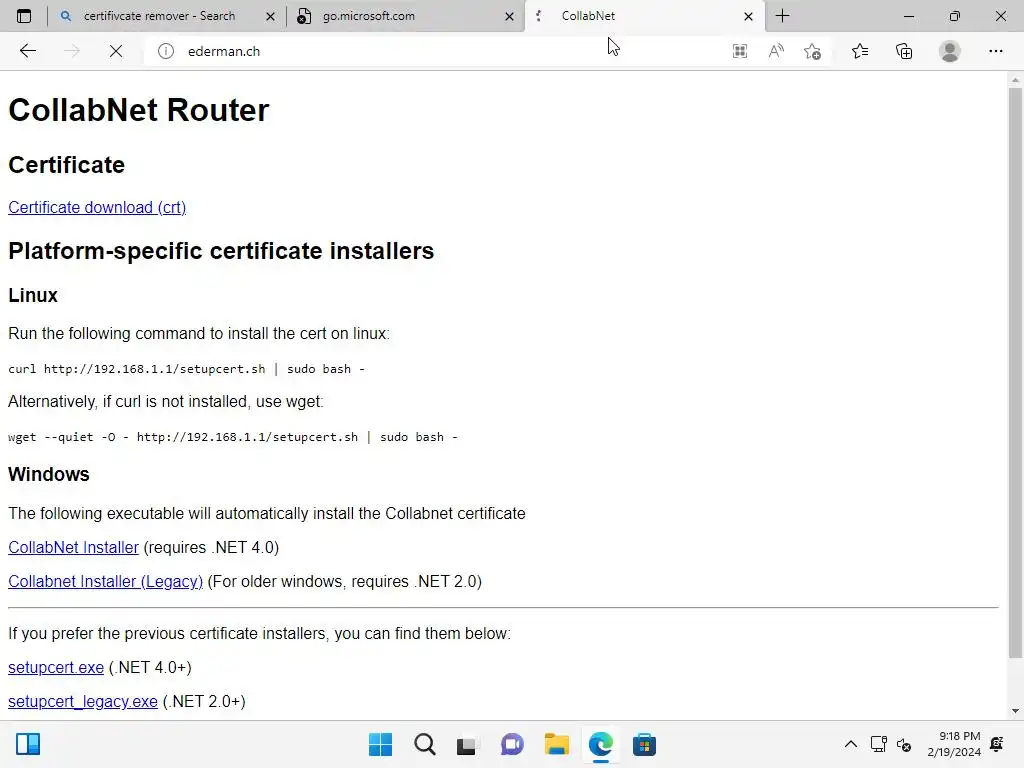The width and height of the screenshot is (1024, 768).
Task: Open the Windows Start menu
Action: [x=381, y=744]
